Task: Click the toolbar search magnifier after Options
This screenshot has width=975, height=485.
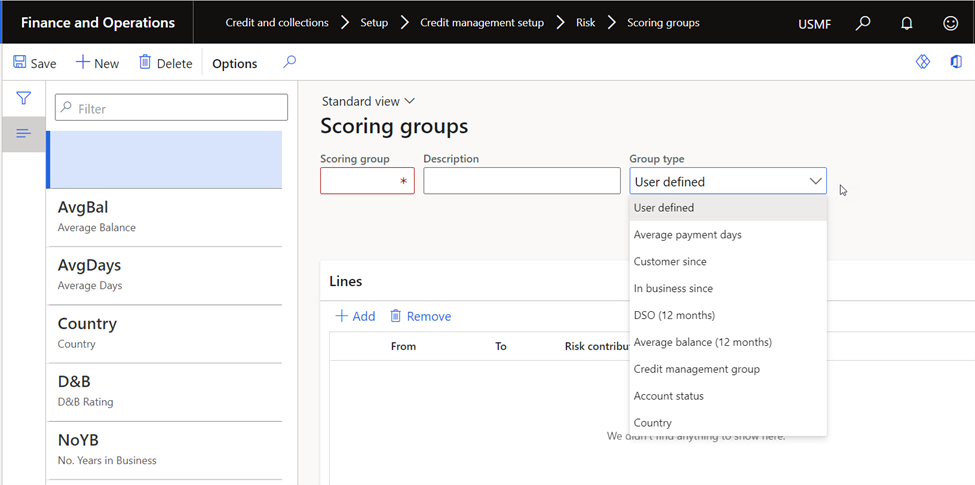Action: [289, 62]
